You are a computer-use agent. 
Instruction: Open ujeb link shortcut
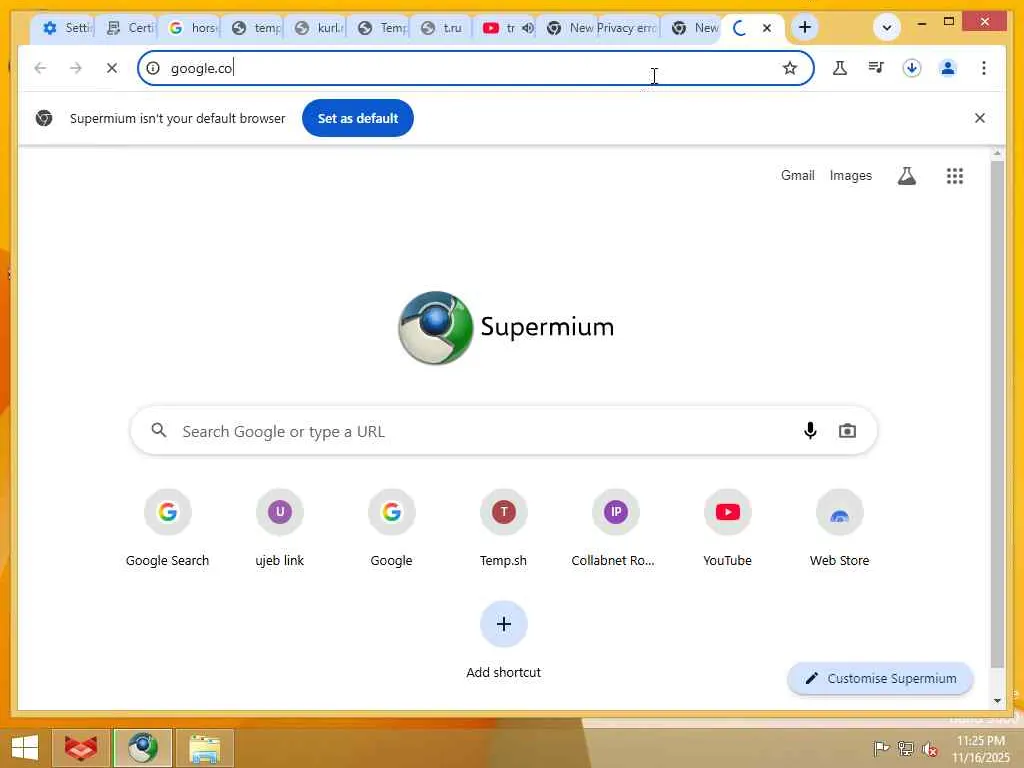280,529
